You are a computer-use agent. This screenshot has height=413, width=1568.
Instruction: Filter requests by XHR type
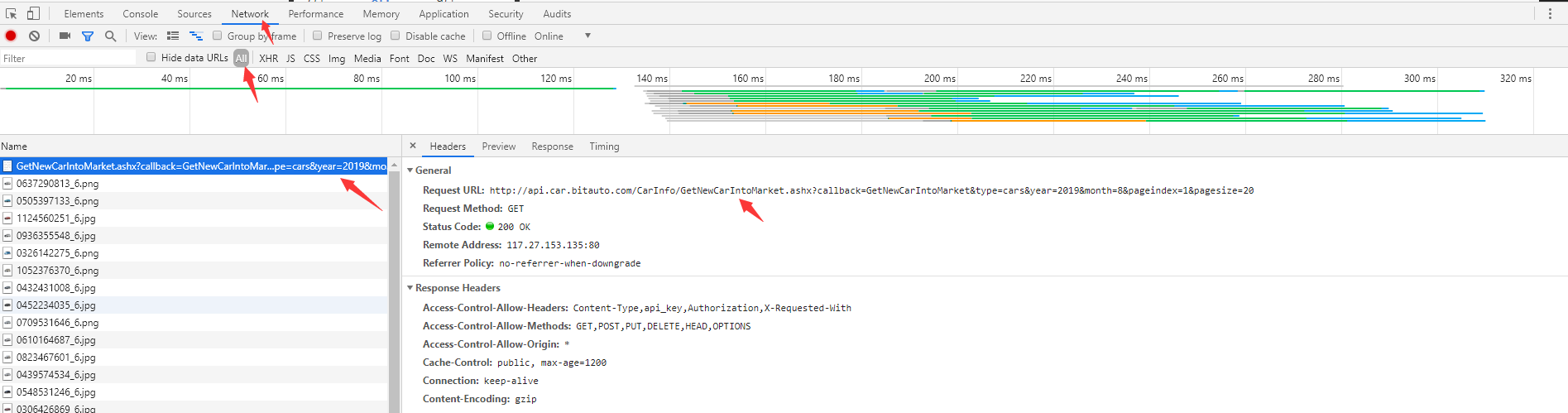[268, 58]
